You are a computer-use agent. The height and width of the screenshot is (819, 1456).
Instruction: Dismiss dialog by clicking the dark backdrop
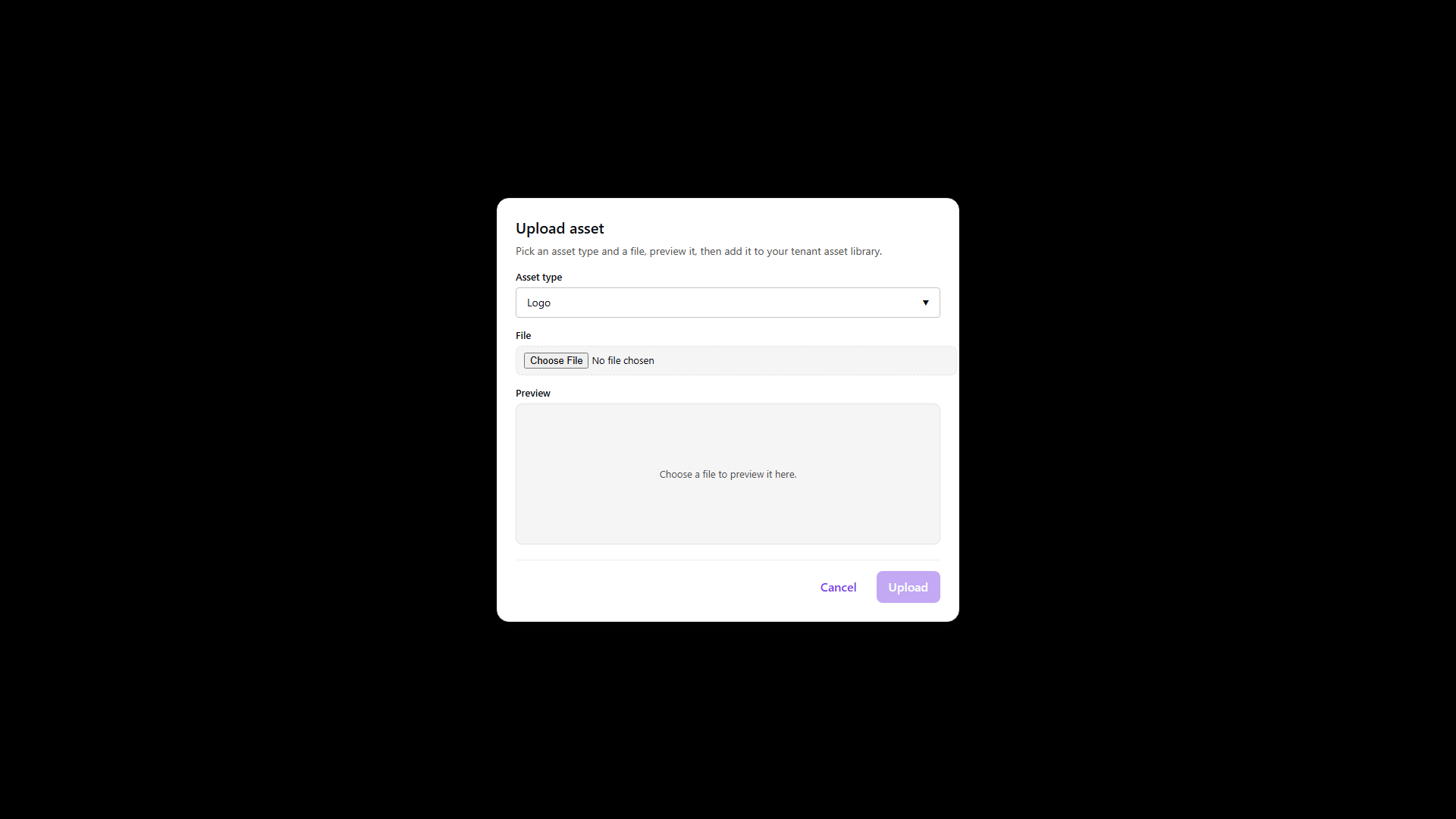click(x=227, y=409)
